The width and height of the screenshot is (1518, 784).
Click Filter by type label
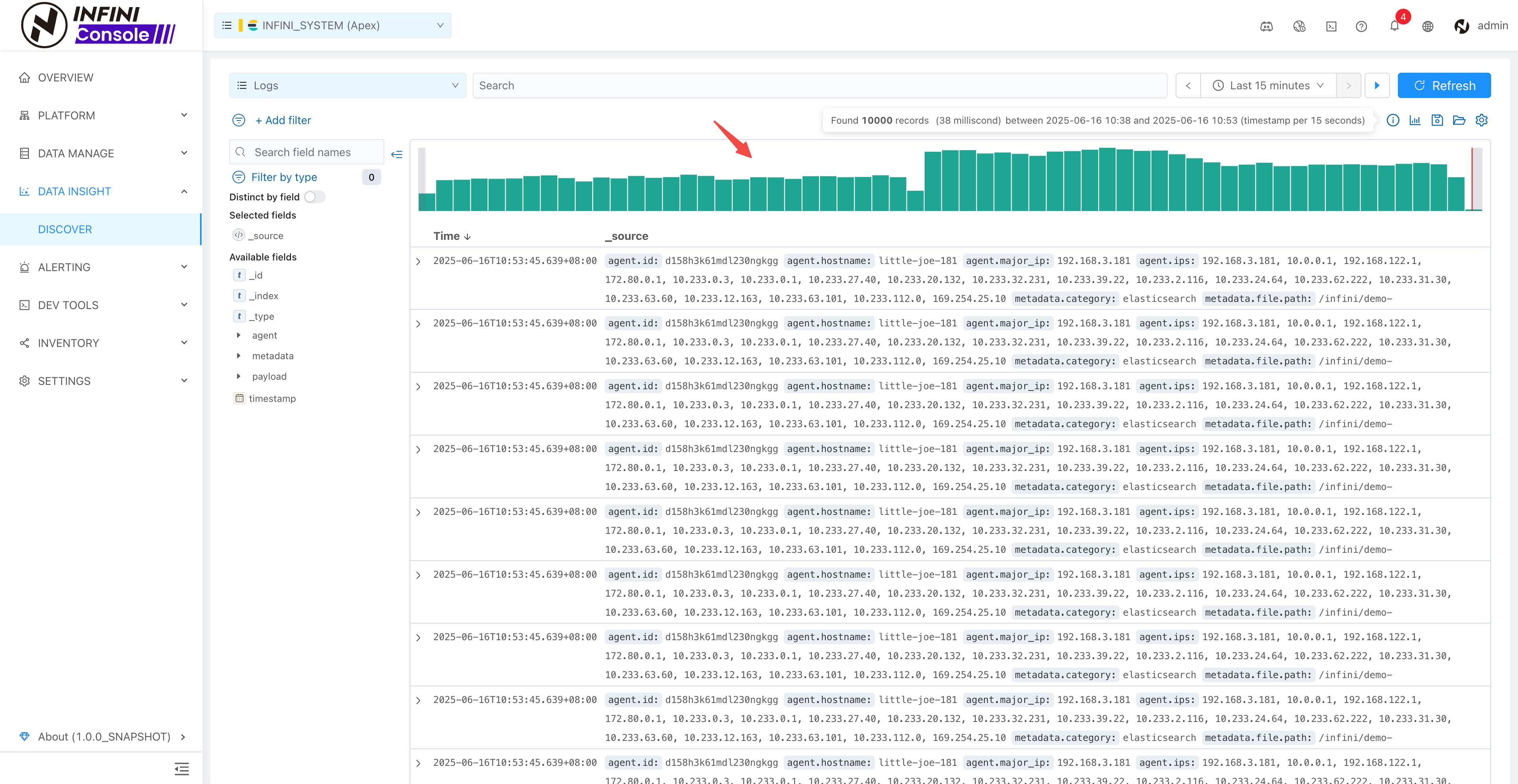284,177
